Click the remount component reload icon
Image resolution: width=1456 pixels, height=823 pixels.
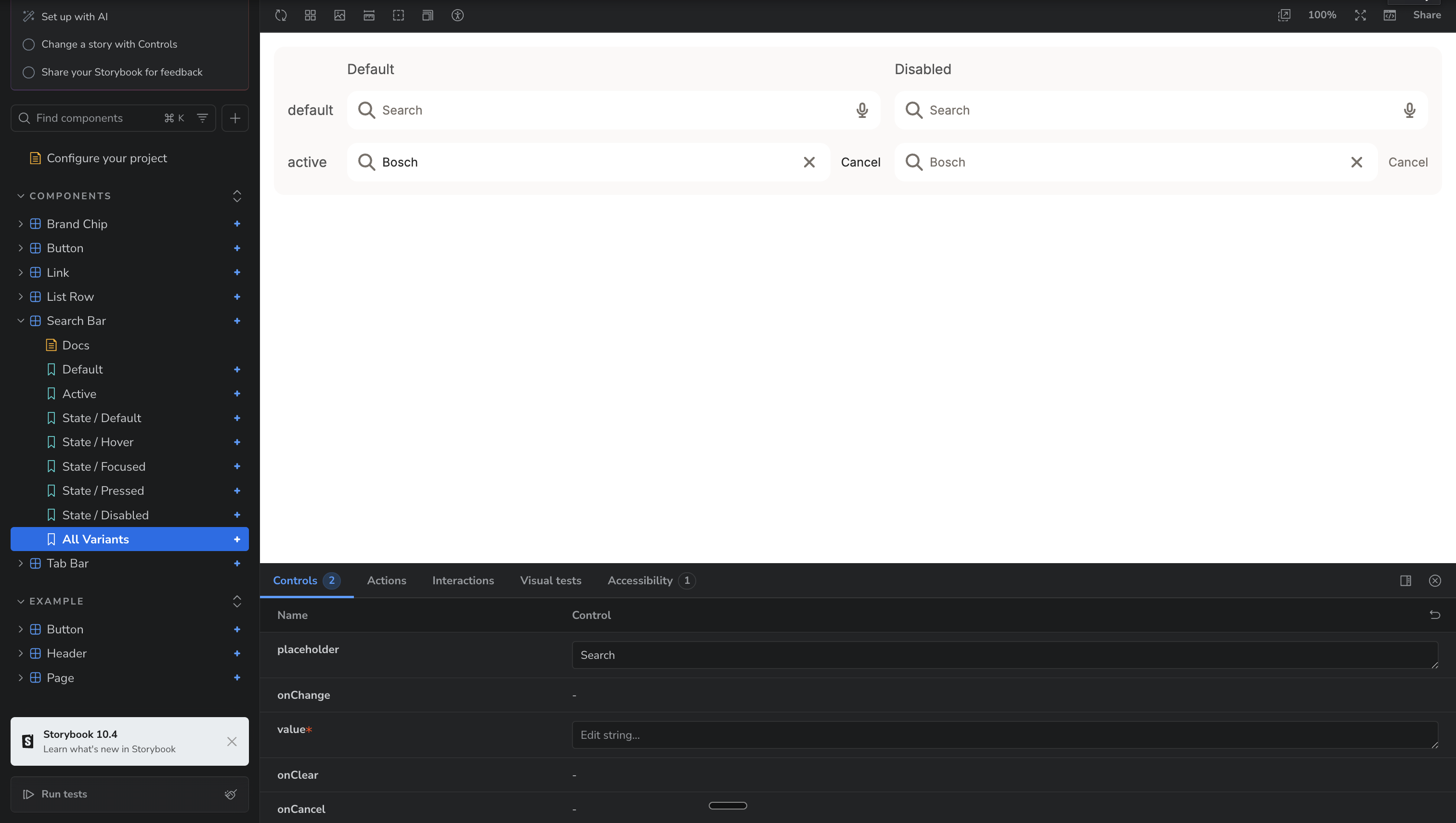tap(281, 15)
